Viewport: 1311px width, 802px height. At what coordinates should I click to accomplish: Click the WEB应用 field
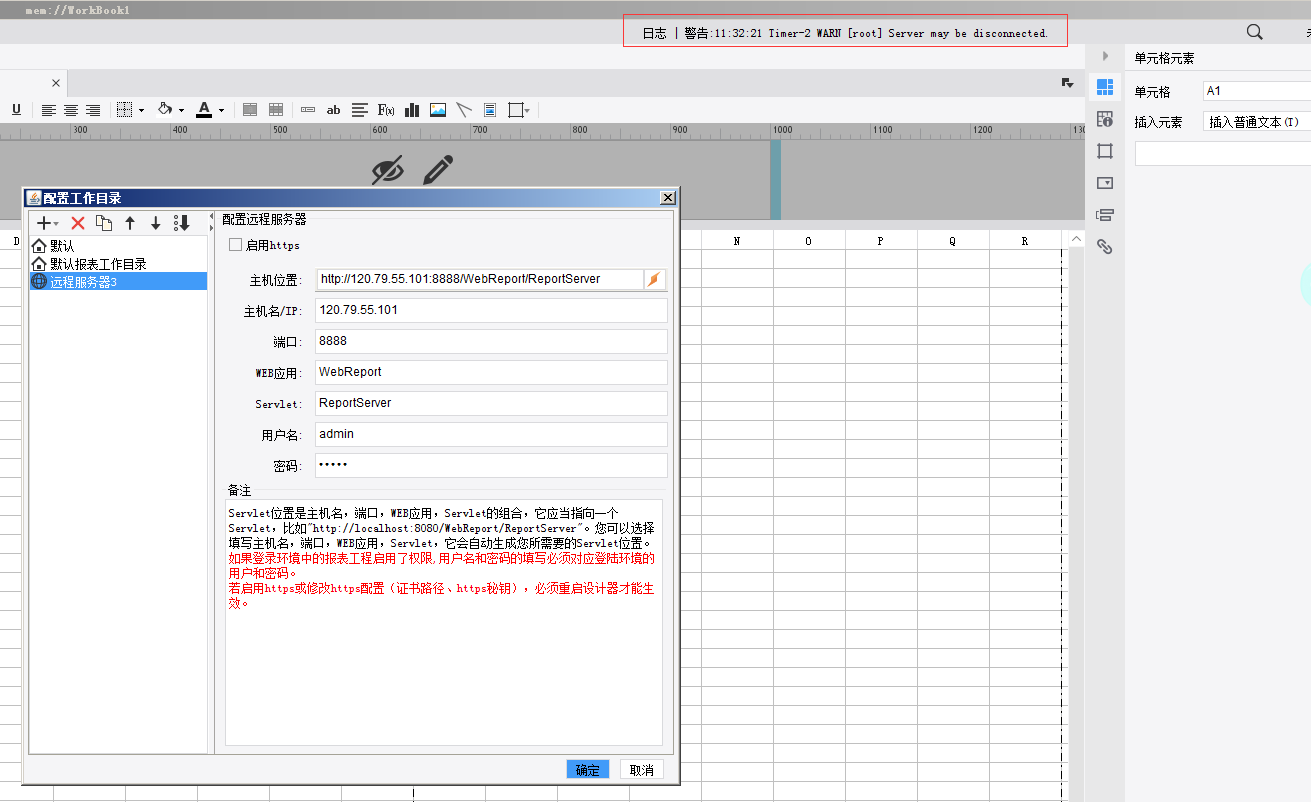(491, 372)
